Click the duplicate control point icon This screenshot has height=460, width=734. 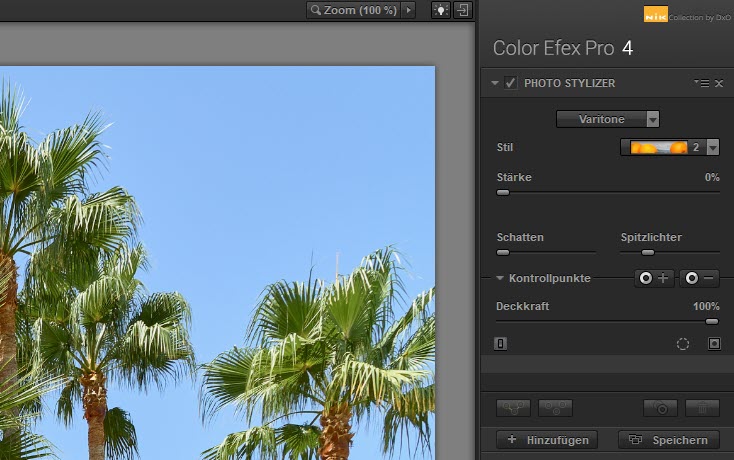tap(661, 408)
